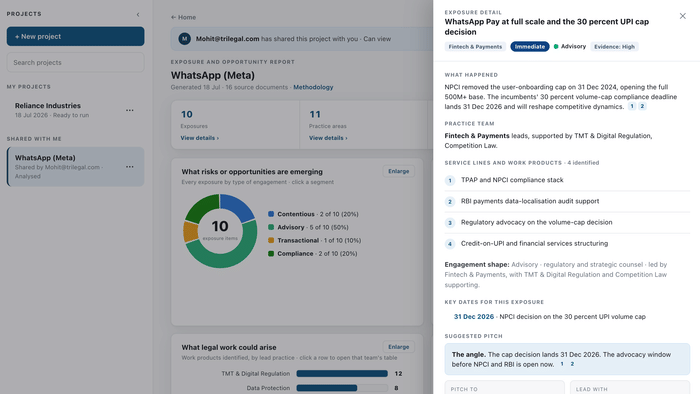Viewport: 700px width, 394px height.
Task: Select service line number 4 badge
Action: 450,244
